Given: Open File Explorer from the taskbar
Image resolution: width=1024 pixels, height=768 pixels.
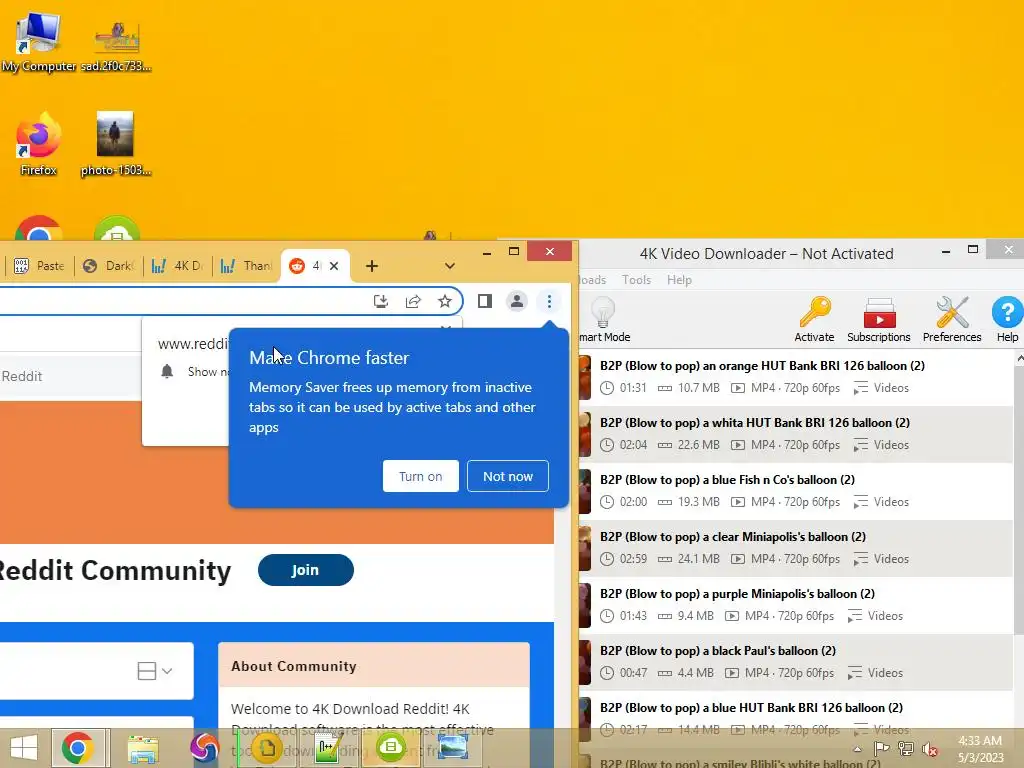Looking at the screenshot, I should tap(143, 749).
